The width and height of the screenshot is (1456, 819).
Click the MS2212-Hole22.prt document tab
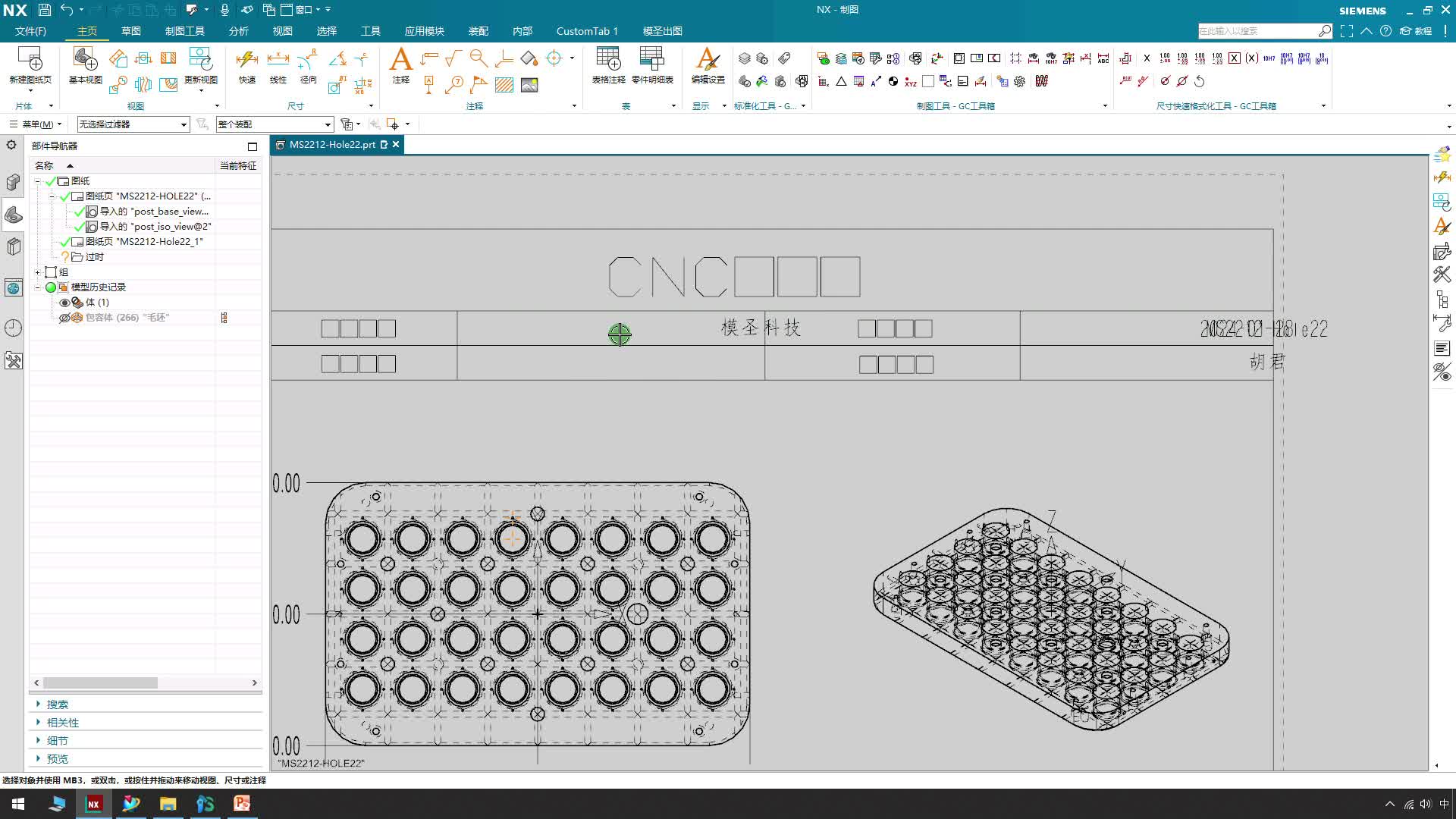click(x=332, y=145)
